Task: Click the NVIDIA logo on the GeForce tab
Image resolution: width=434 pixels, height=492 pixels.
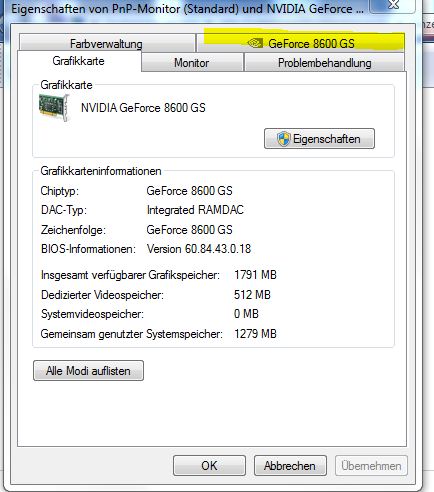Action: [255, 43]
